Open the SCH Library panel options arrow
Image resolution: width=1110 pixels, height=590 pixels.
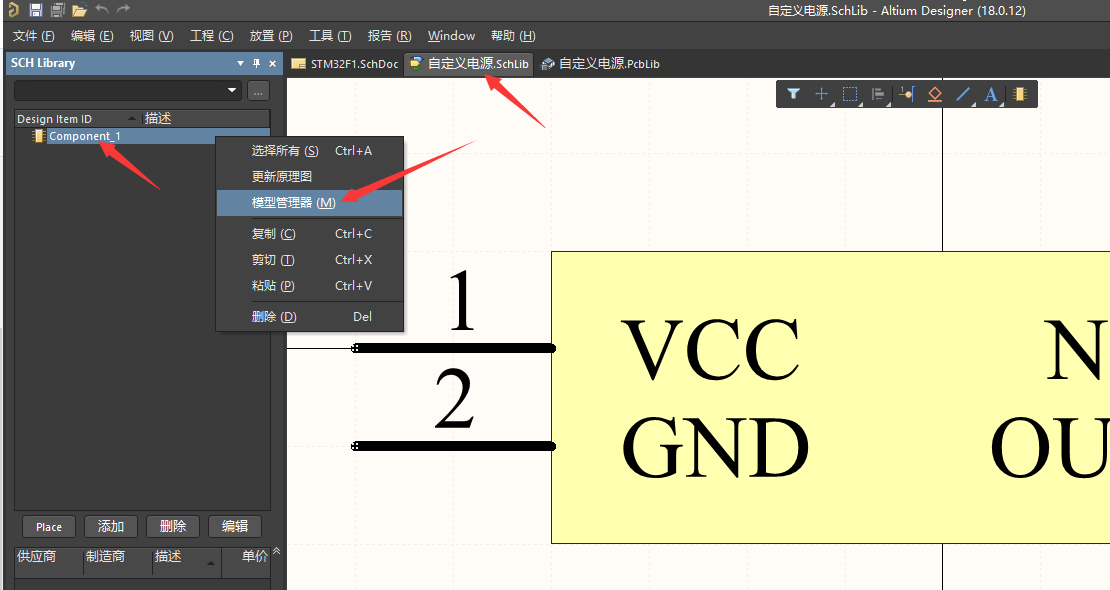click(240, 63)
